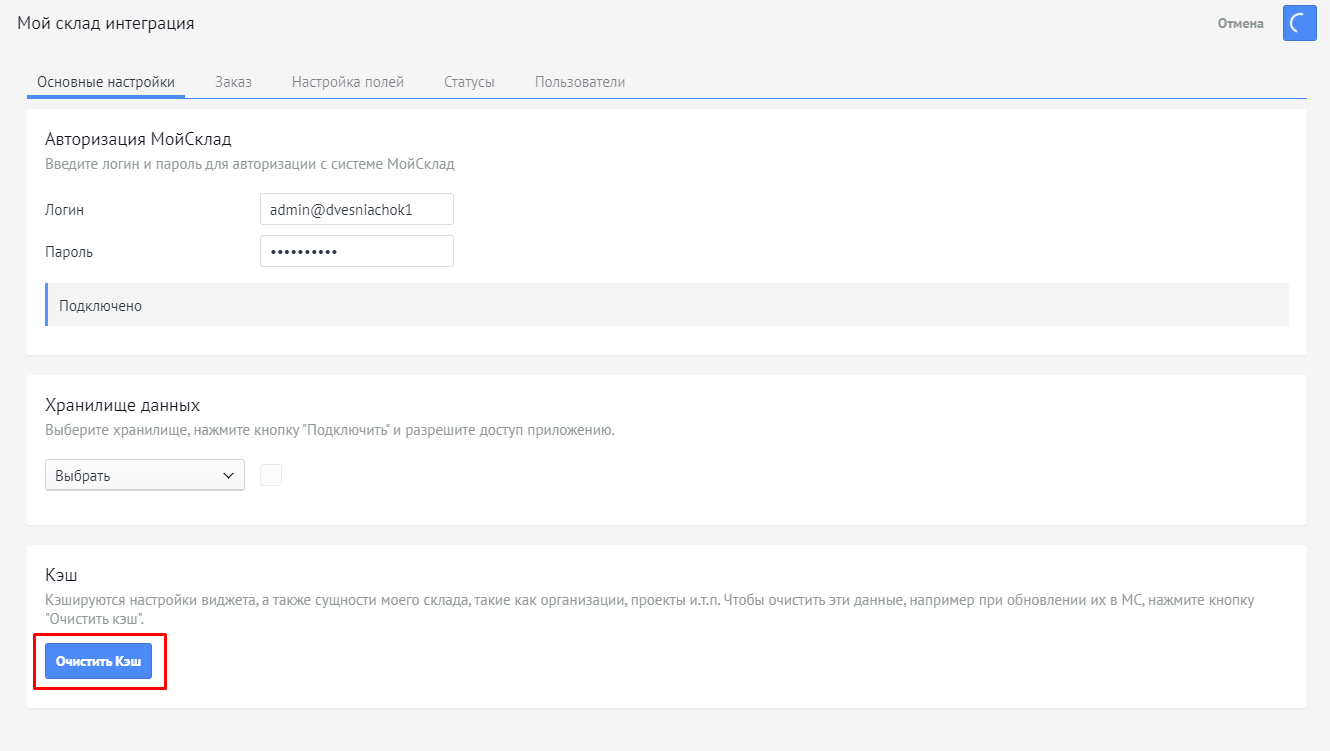This screenshot has height=751, width=1330.
Task: Open the Заказ tab
Action: pyautogui.click(x=233, y=82)
